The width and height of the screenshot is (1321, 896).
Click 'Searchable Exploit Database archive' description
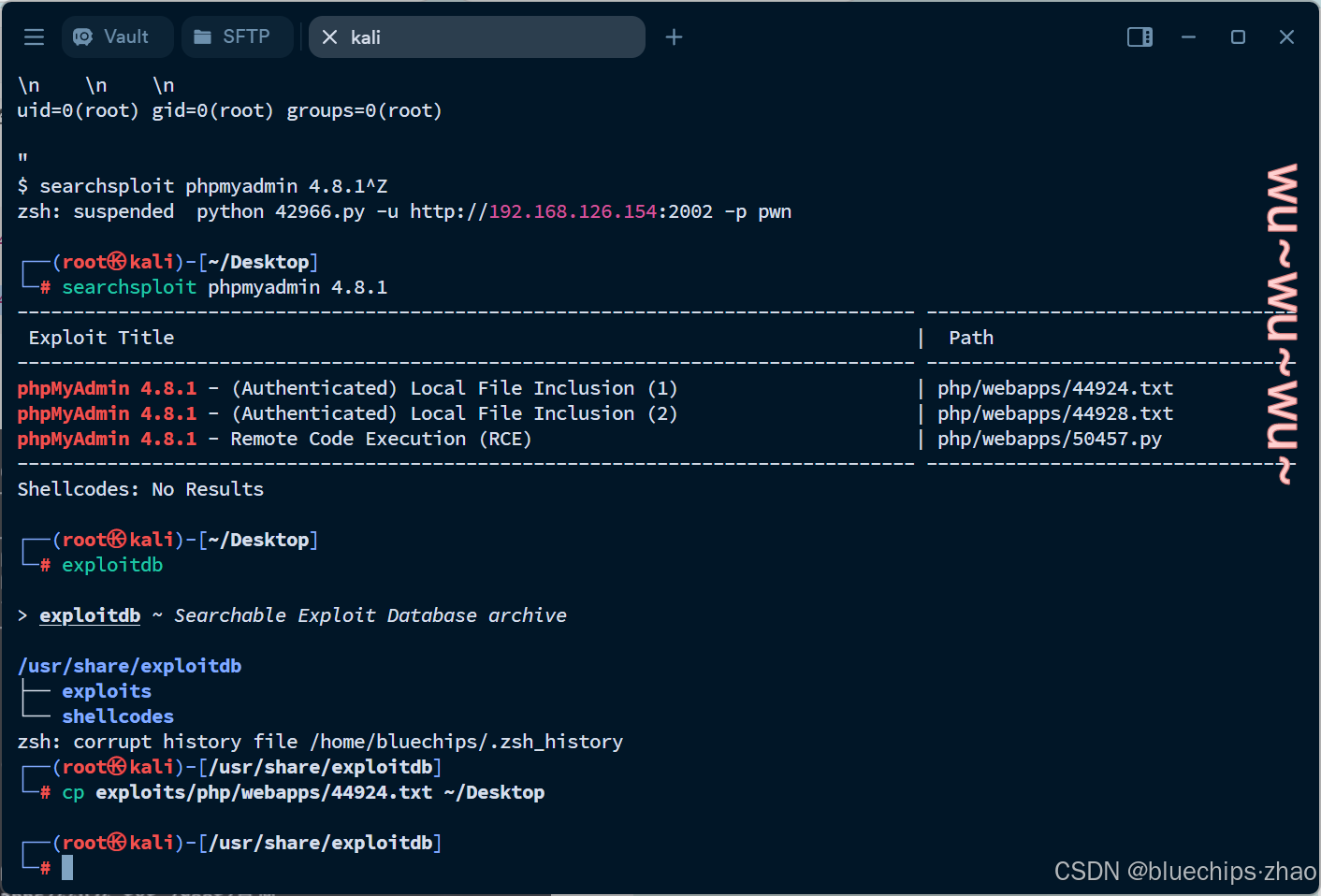[370, 615]
